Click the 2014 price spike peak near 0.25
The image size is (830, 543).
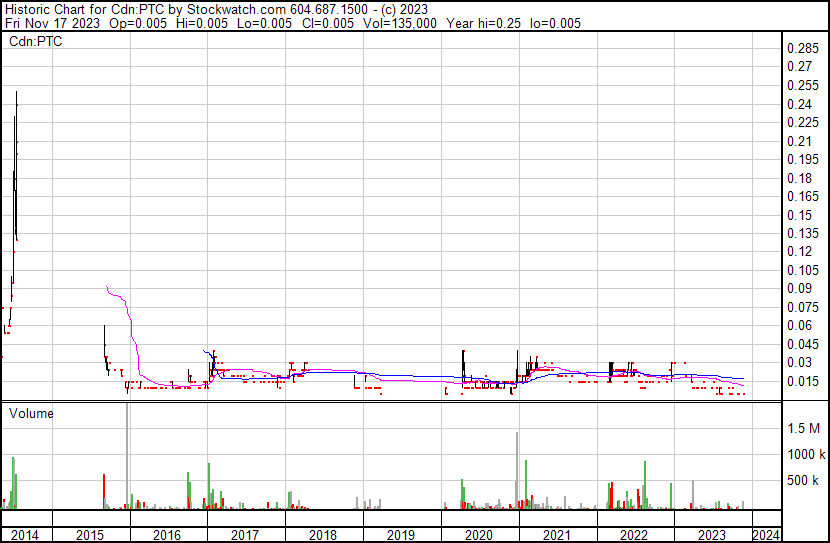16,93
